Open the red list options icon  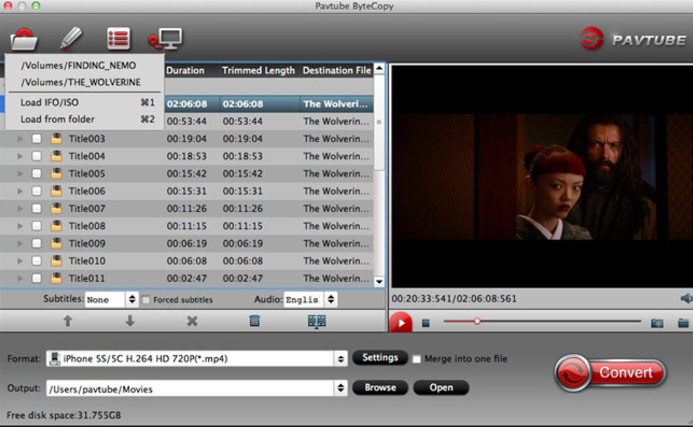pos(118,39)
